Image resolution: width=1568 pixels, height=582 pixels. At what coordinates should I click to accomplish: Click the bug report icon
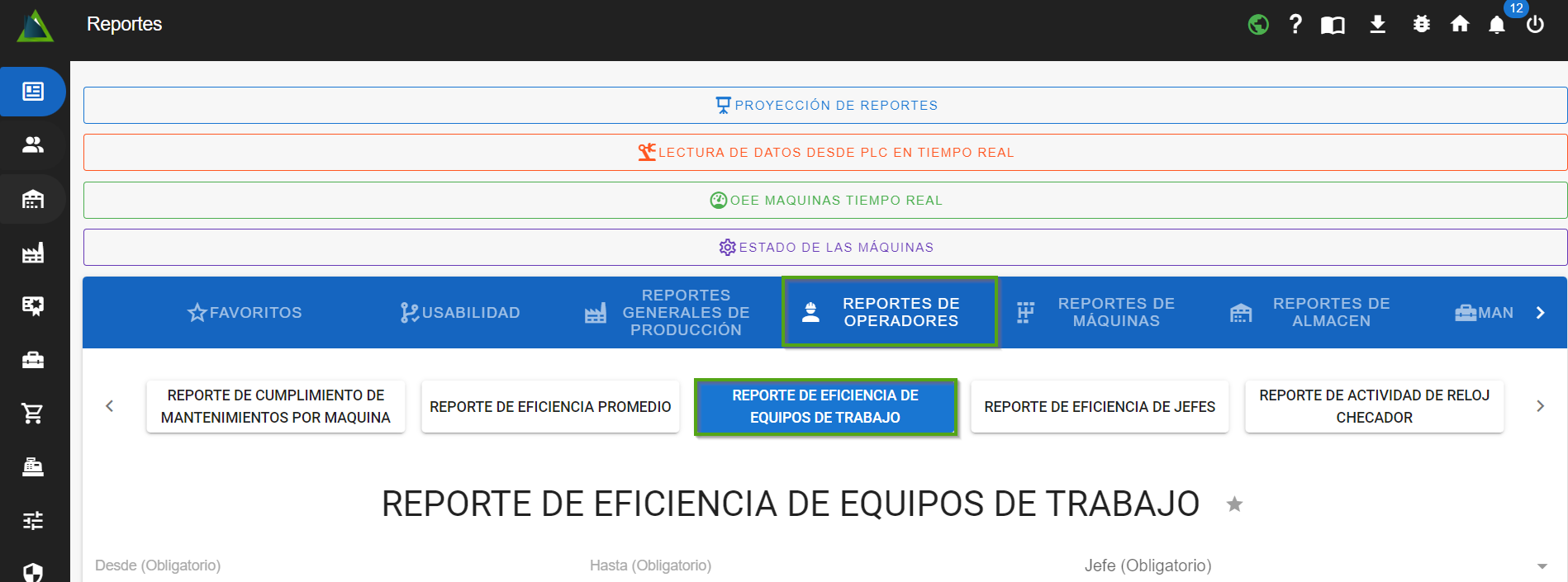1421,25
